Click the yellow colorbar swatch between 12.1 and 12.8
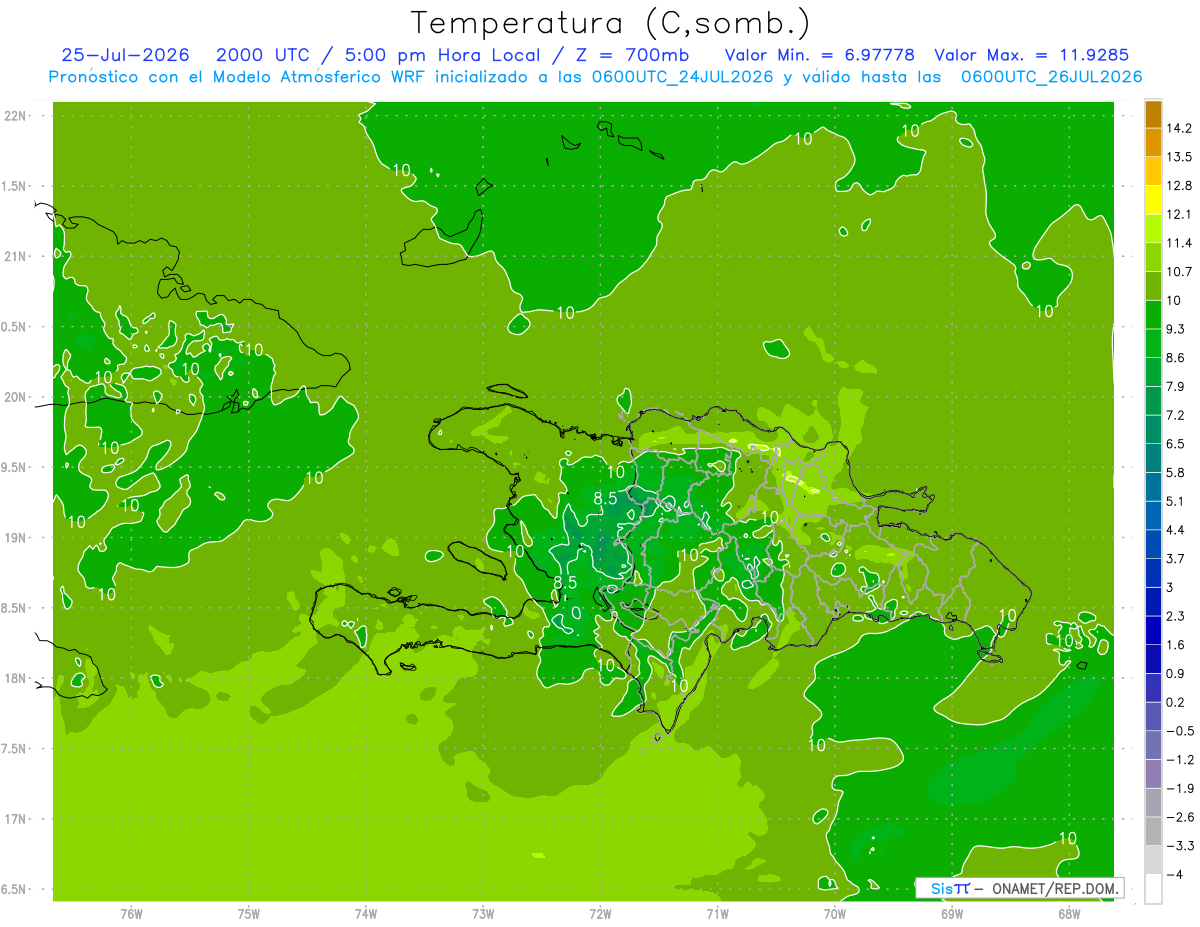Screen dimensions: 1200x927 [1153, 200]
